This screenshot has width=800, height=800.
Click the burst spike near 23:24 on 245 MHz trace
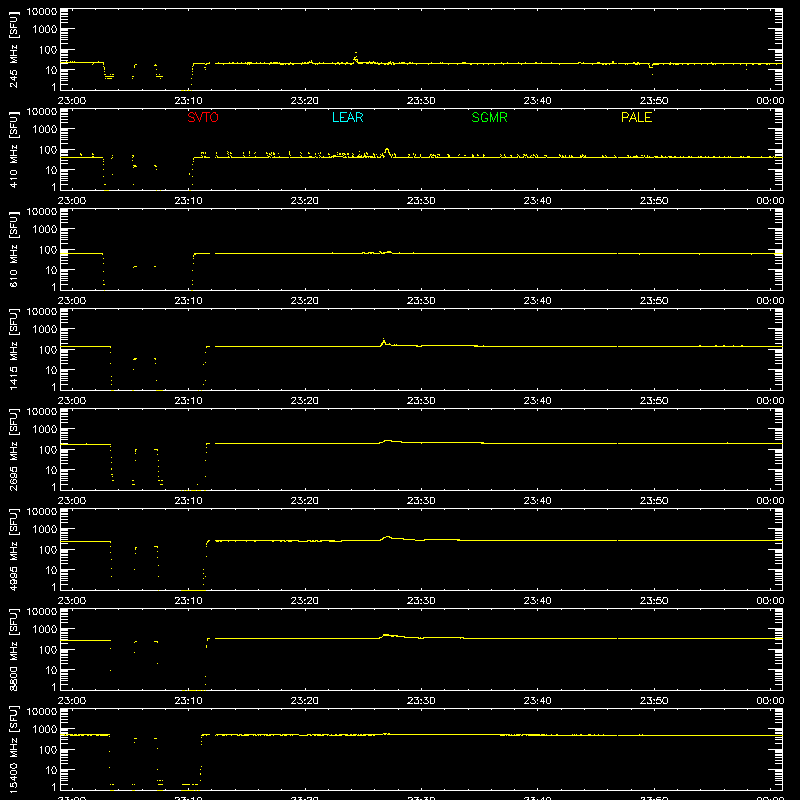[x=356, y=57]
